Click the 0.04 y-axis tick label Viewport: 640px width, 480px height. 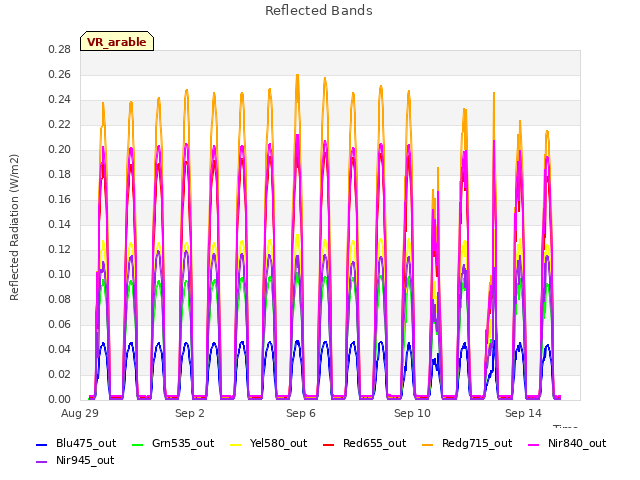60,349
